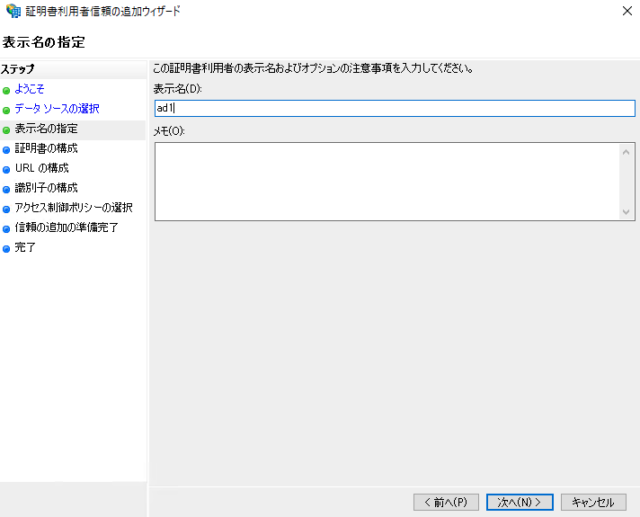Click the blue dot beside 証明書の構成
The height and width of the screenshot is (517, 640).
coord(6,150)
